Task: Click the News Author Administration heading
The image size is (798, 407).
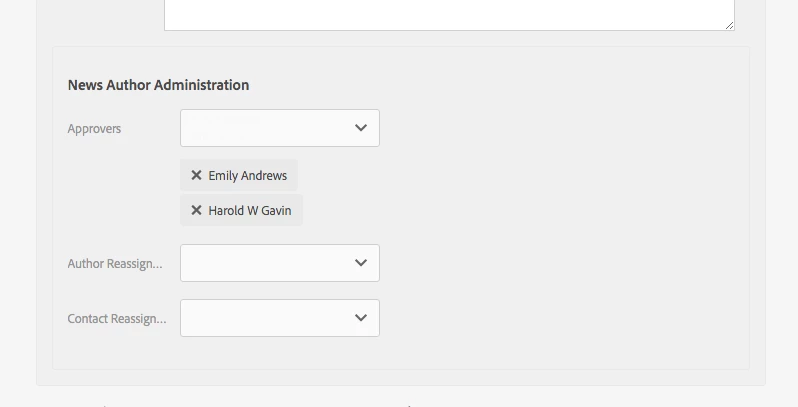Action: point(158,85)
